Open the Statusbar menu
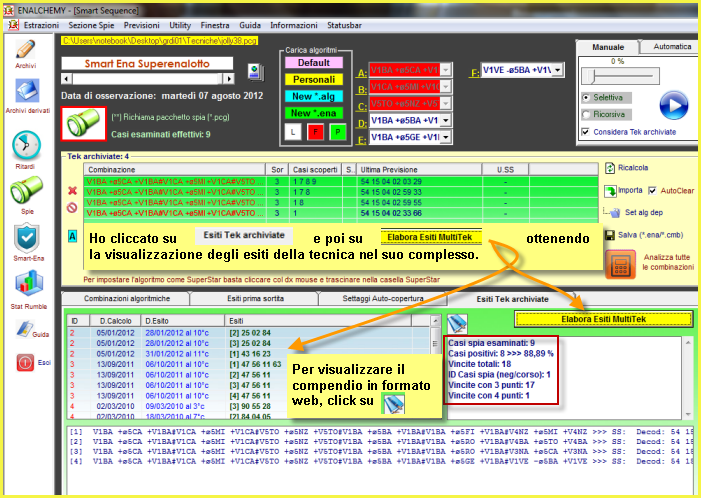 [x=344, y=25]
